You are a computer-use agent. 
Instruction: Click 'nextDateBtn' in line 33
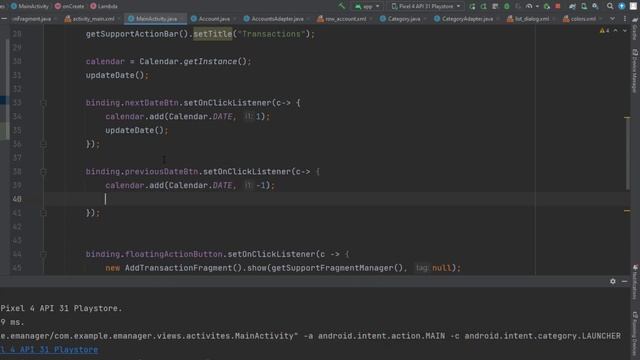pos(151,103)
